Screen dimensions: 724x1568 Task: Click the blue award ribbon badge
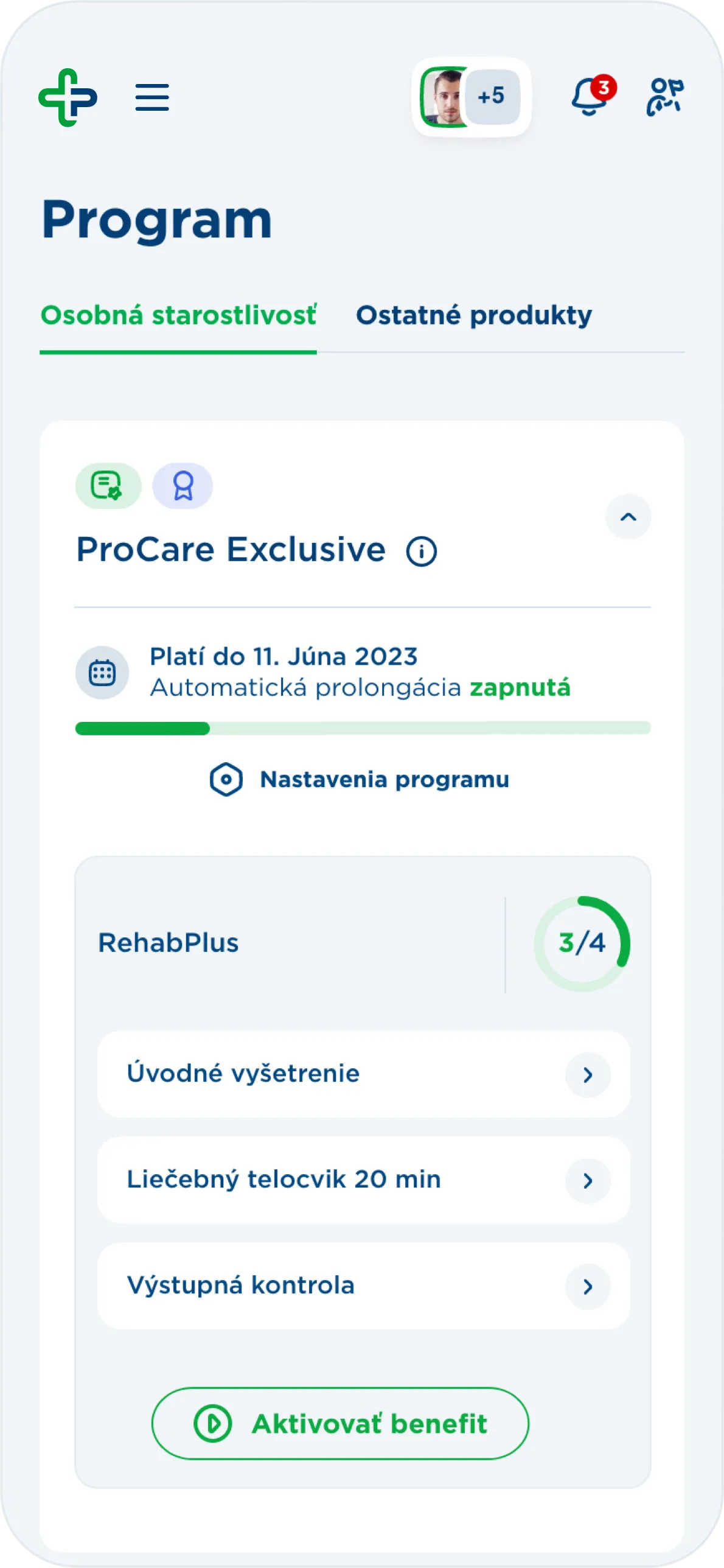183,486
